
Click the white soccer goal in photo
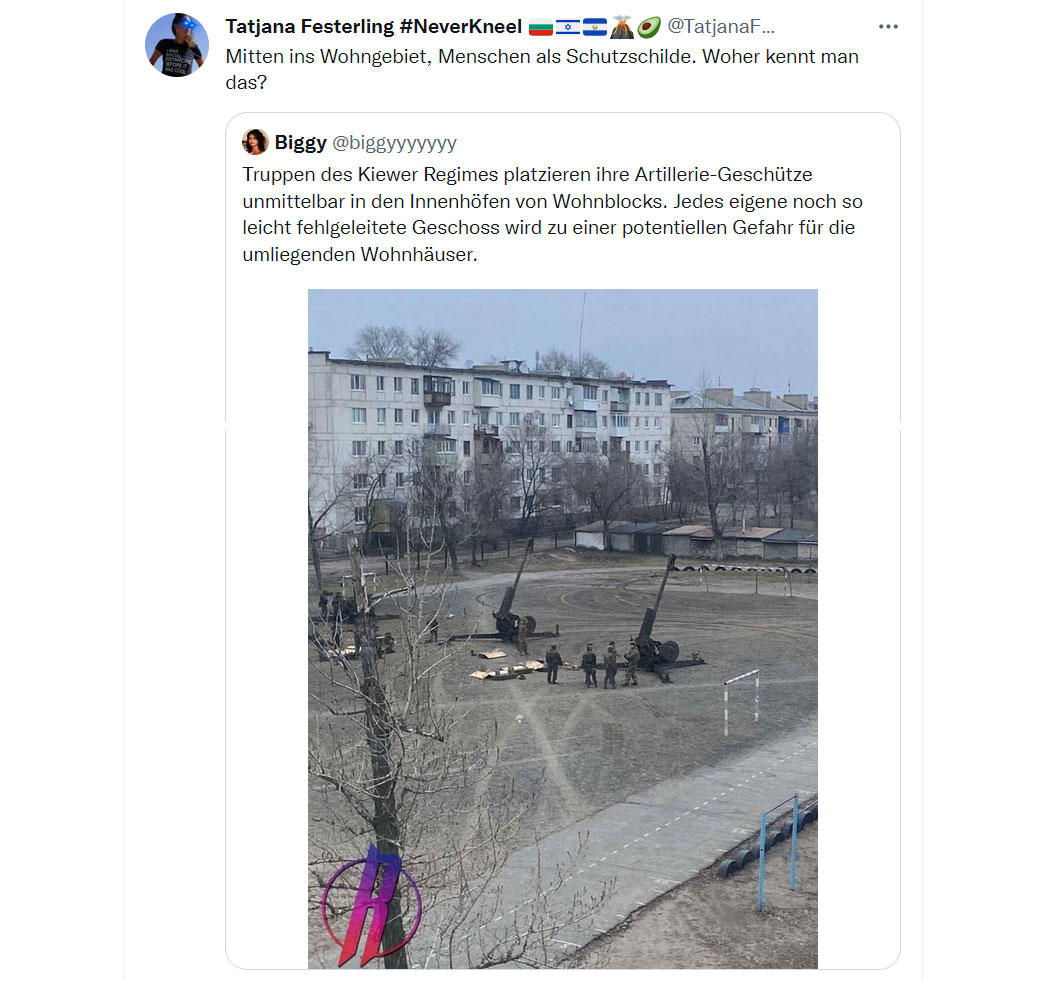click(x=742, y=703)
